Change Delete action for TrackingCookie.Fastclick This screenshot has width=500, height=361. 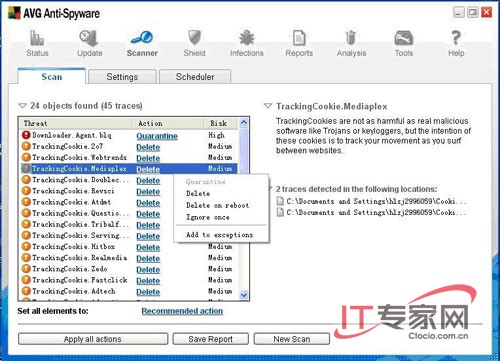pos(148,281)
